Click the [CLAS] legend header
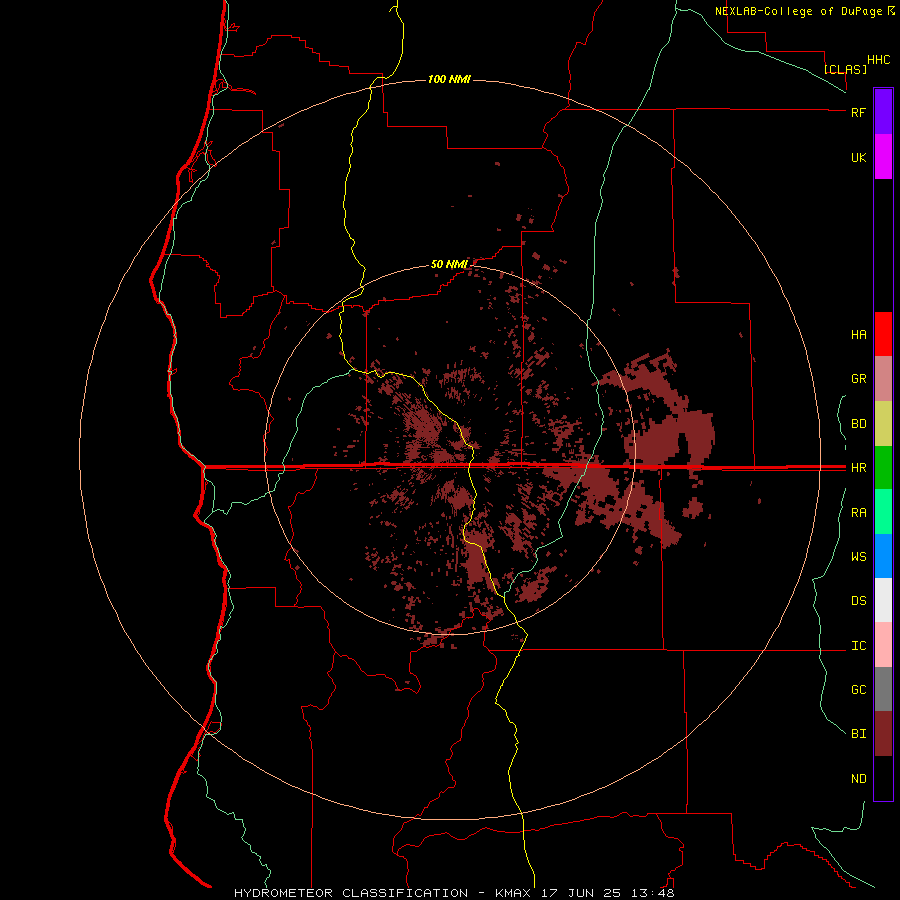Viewport: 900px width, 900px height. (844, 69)
